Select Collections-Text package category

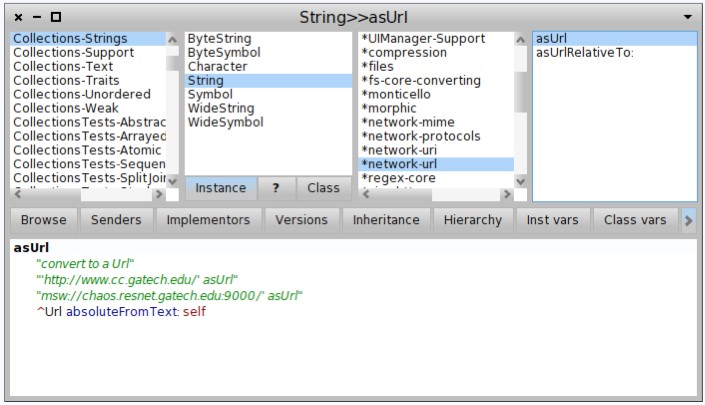tap(66, 67)
